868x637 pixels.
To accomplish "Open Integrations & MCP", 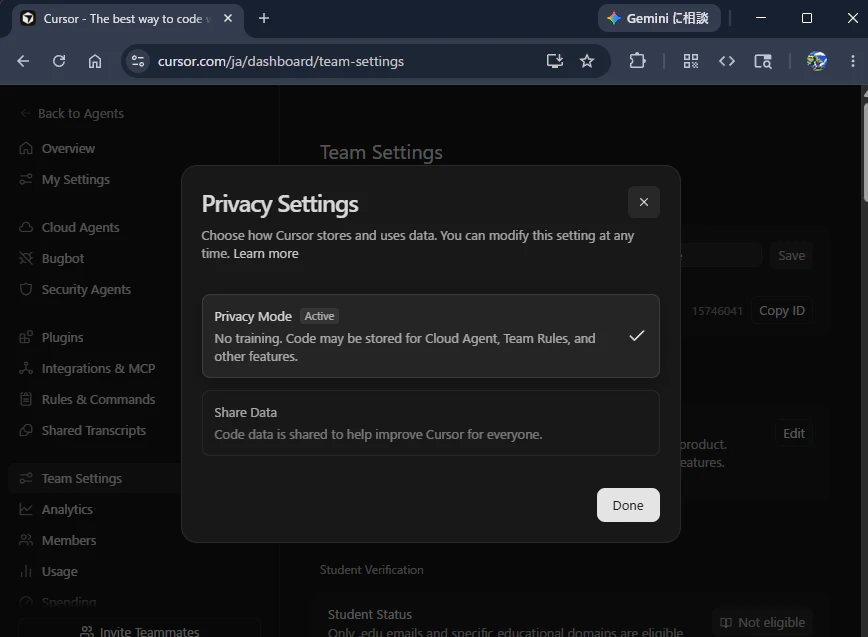I will coord(99,368).
